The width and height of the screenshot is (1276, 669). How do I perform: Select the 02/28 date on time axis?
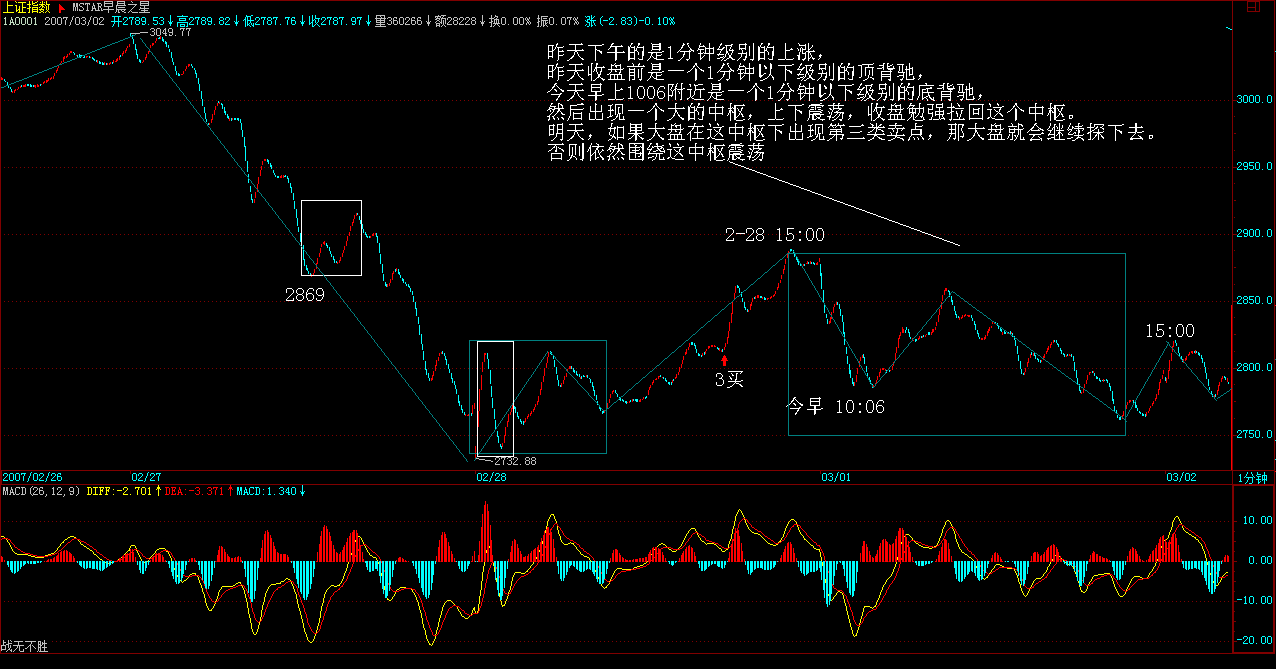tap(490, 478)
